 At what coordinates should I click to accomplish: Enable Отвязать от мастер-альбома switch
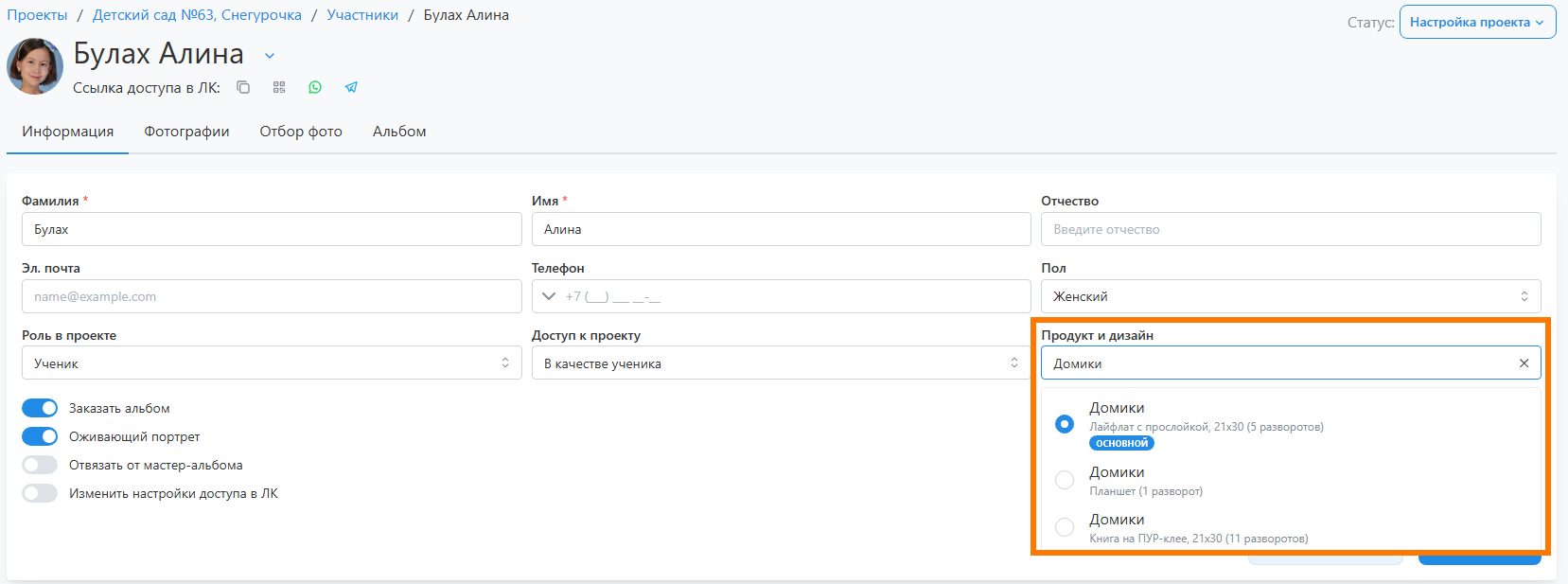(x=40, y=465)
